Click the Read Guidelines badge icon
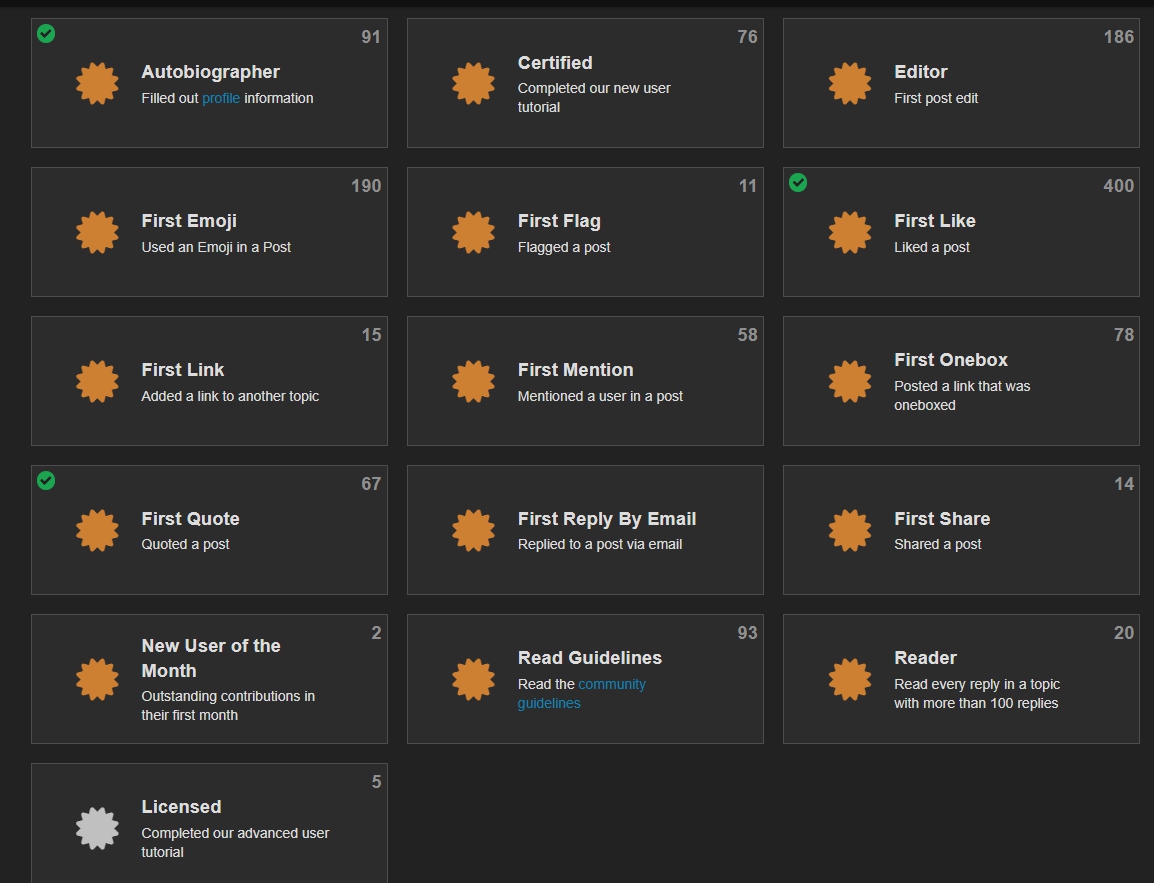Screen dimensions: 1154x883 (x=473, y=679)
